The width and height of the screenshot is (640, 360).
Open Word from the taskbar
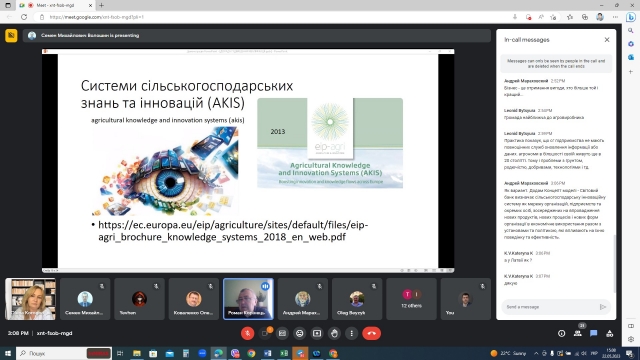[268, 353]
